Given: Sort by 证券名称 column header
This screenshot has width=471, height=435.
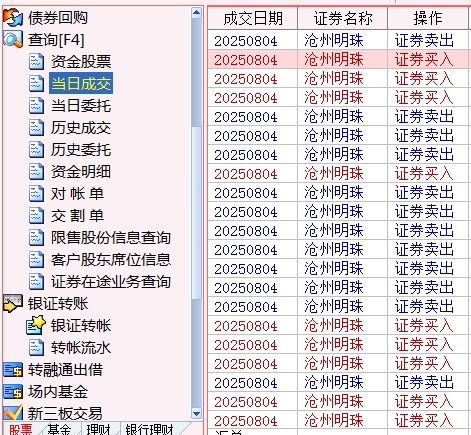Looking at the screenshot, I should click(343, 18).
